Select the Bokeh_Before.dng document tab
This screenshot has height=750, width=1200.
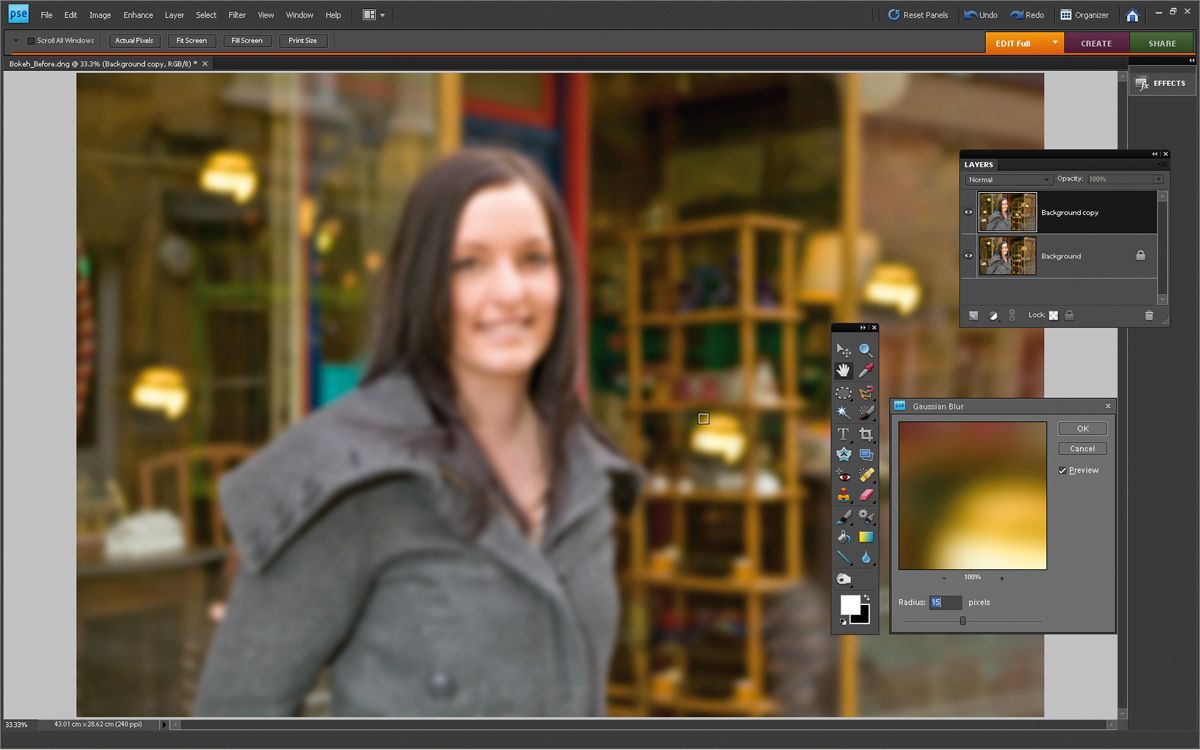100,63
